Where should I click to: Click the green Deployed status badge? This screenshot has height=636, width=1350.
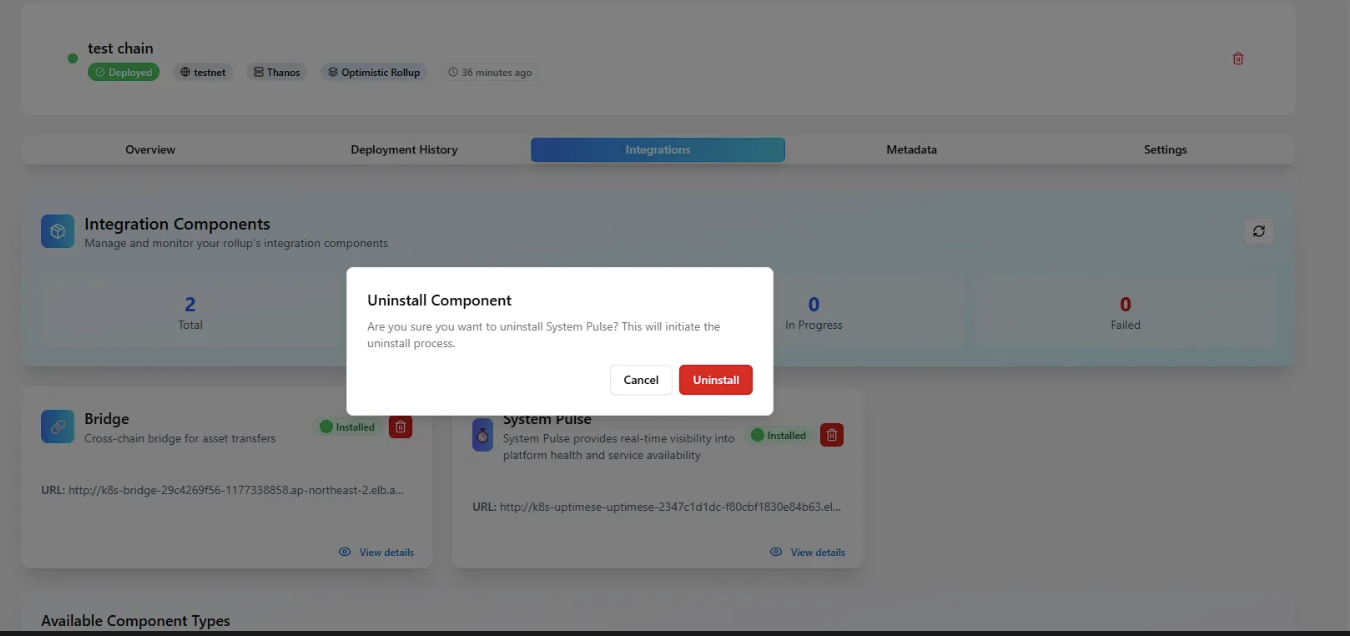click(124, 72)
